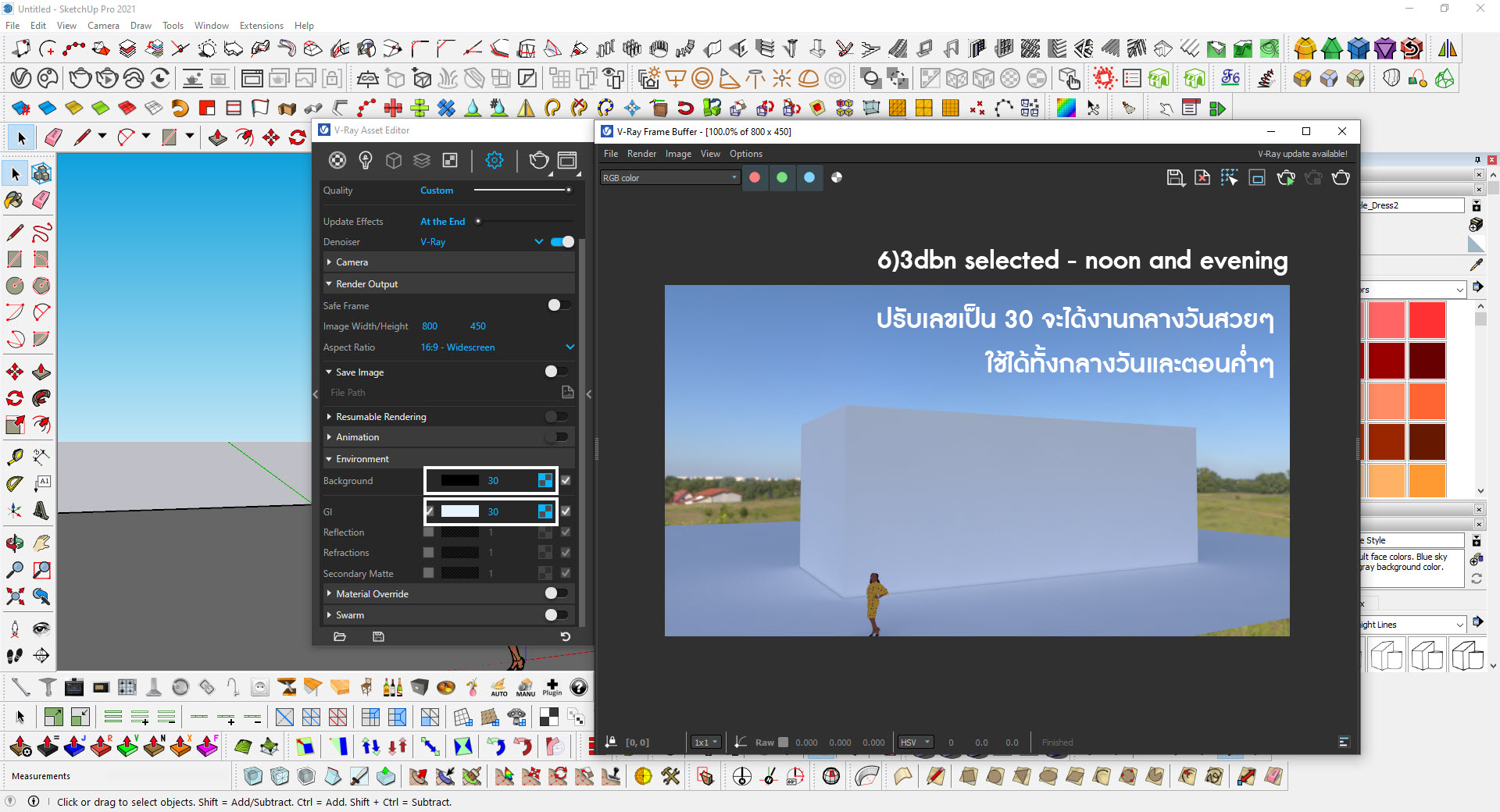Open SketchUp Window menu
1500x812 pixels.
point(212,26)
